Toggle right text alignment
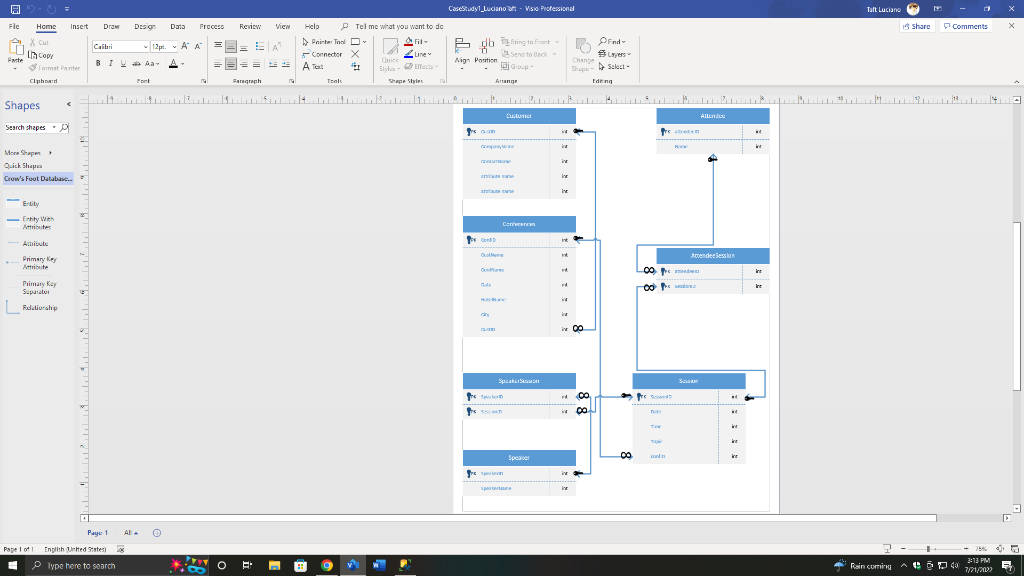 click(244, 64)
